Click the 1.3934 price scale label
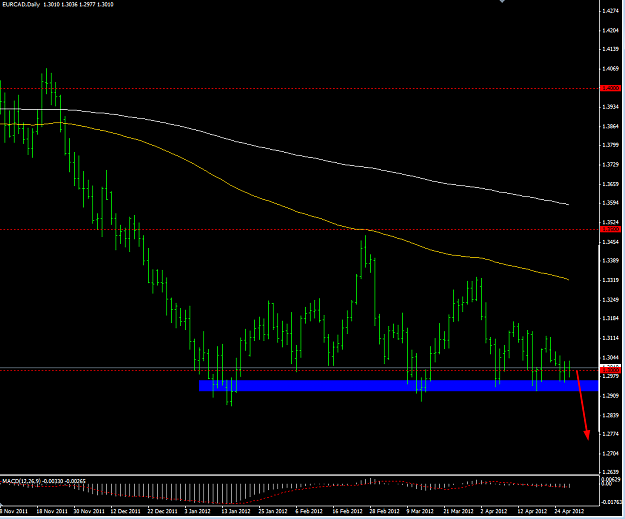Viewport: 625px width, 519px height. pyautogui.click(x=611, y=107)
